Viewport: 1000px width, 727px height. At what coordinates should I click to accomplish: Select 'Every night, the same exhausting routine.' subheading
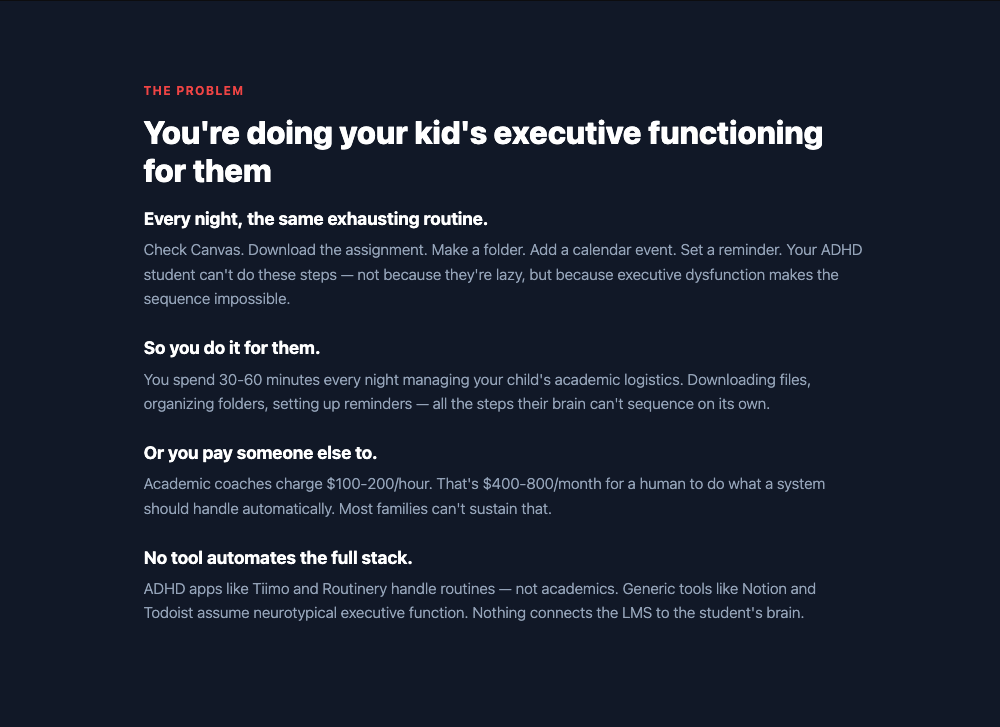click(x=316, y=219)
